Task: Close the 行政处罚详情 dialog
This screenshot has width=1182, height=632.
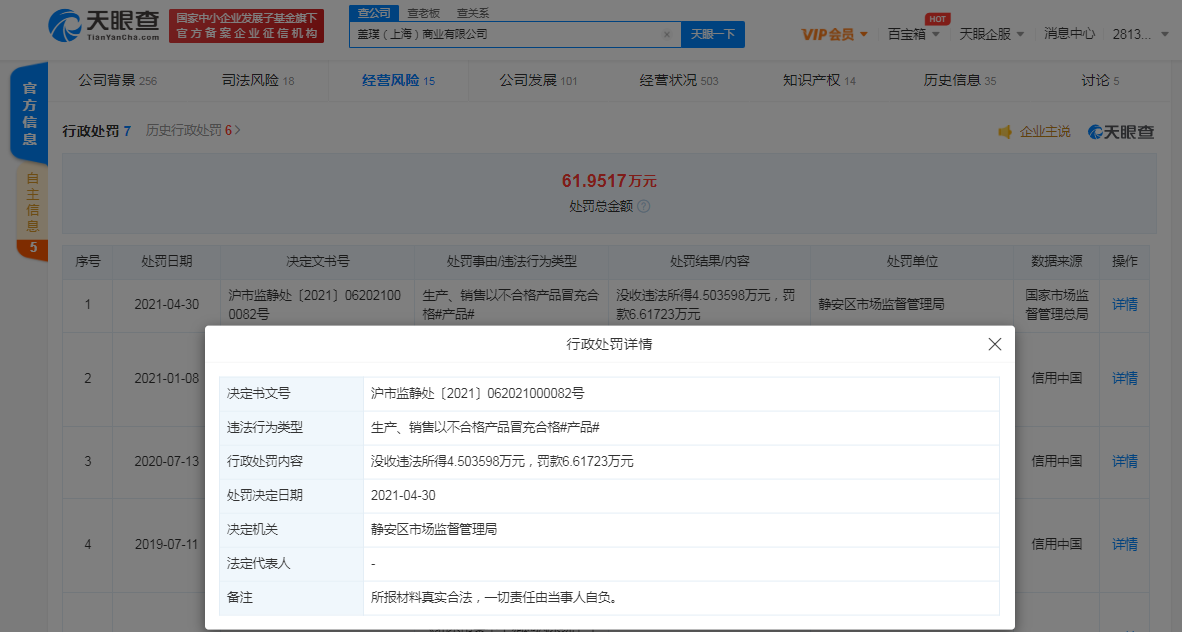Action: point(994,344)
